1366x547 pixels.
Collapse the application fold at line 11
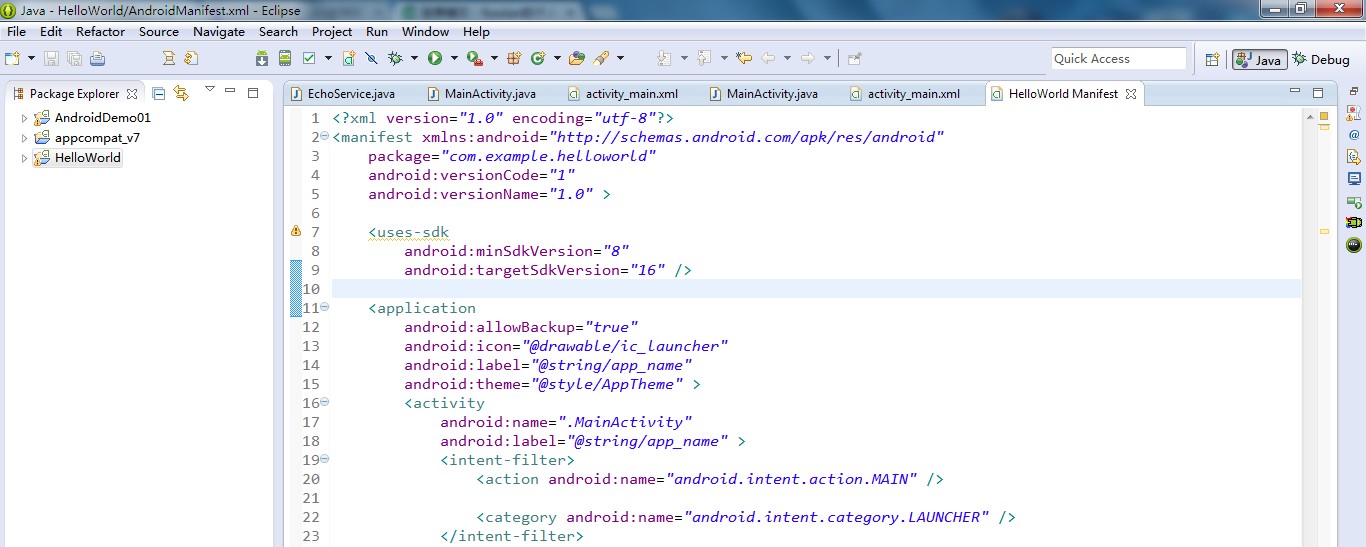[x=324, y=308]
